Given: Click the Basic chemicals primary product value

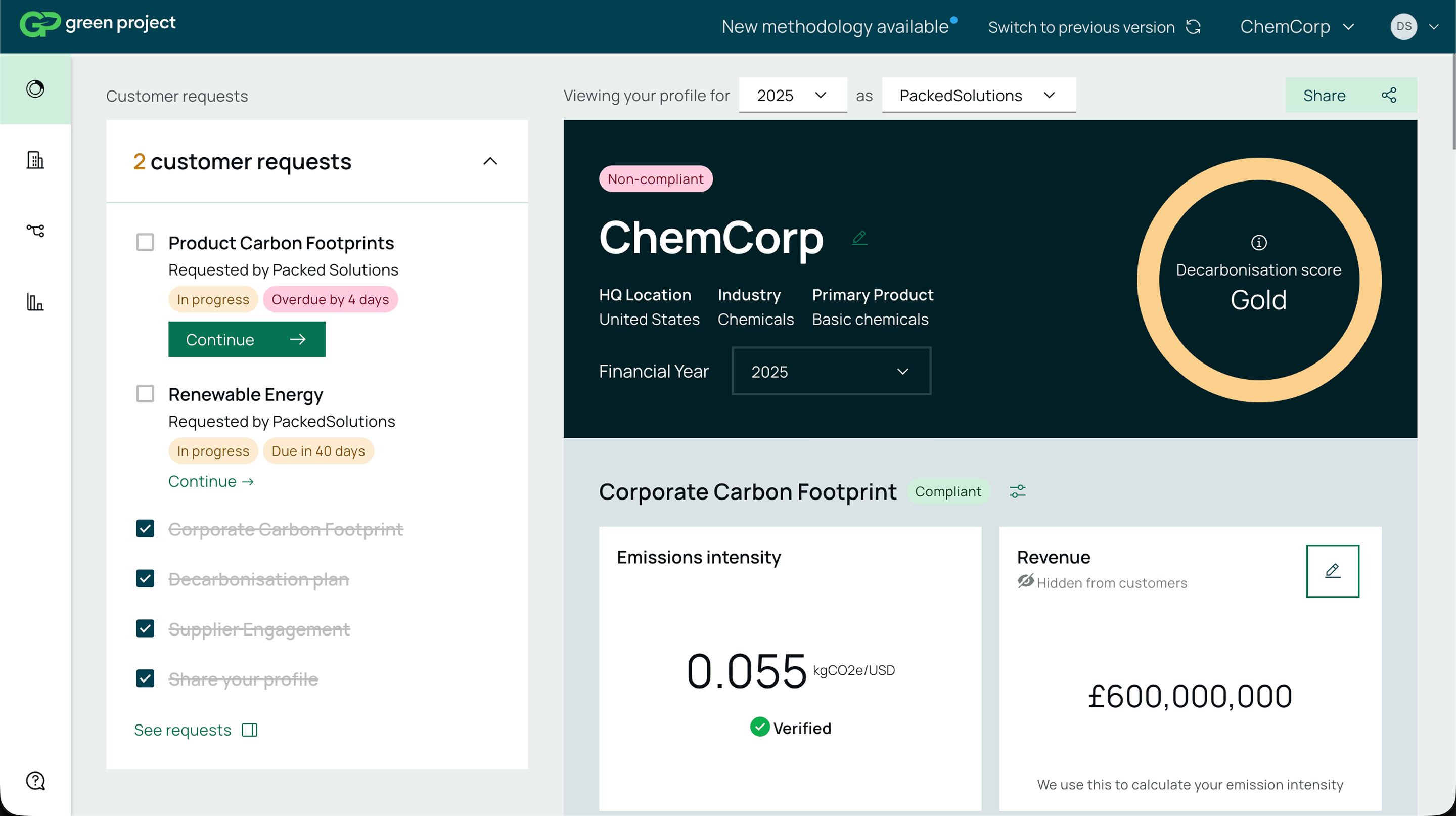Looking at the screenshot, I should (870, 320).
